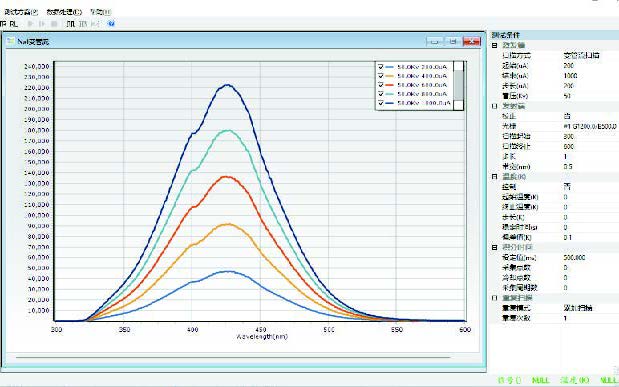The height and width of the screenshot is (387, 619).
Task: Restore the NaI chart child window
Action: click(453, 41)
